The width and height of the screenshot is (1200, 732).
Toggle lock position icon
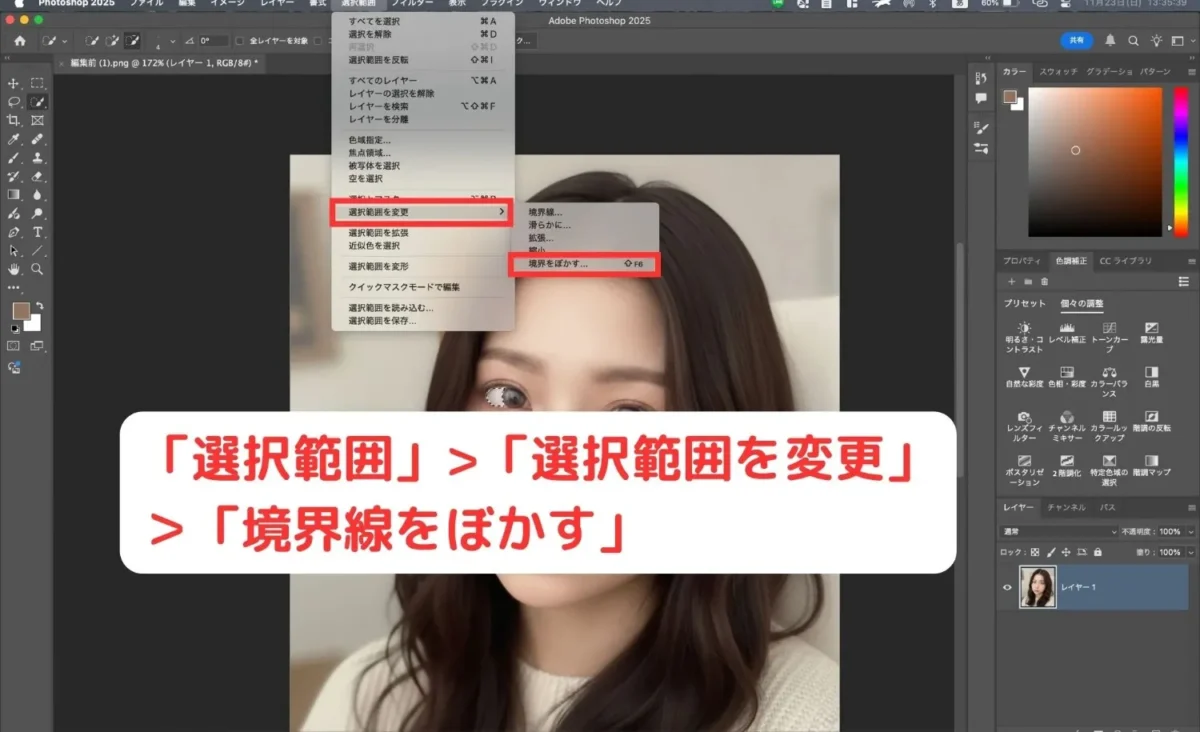1066,552
